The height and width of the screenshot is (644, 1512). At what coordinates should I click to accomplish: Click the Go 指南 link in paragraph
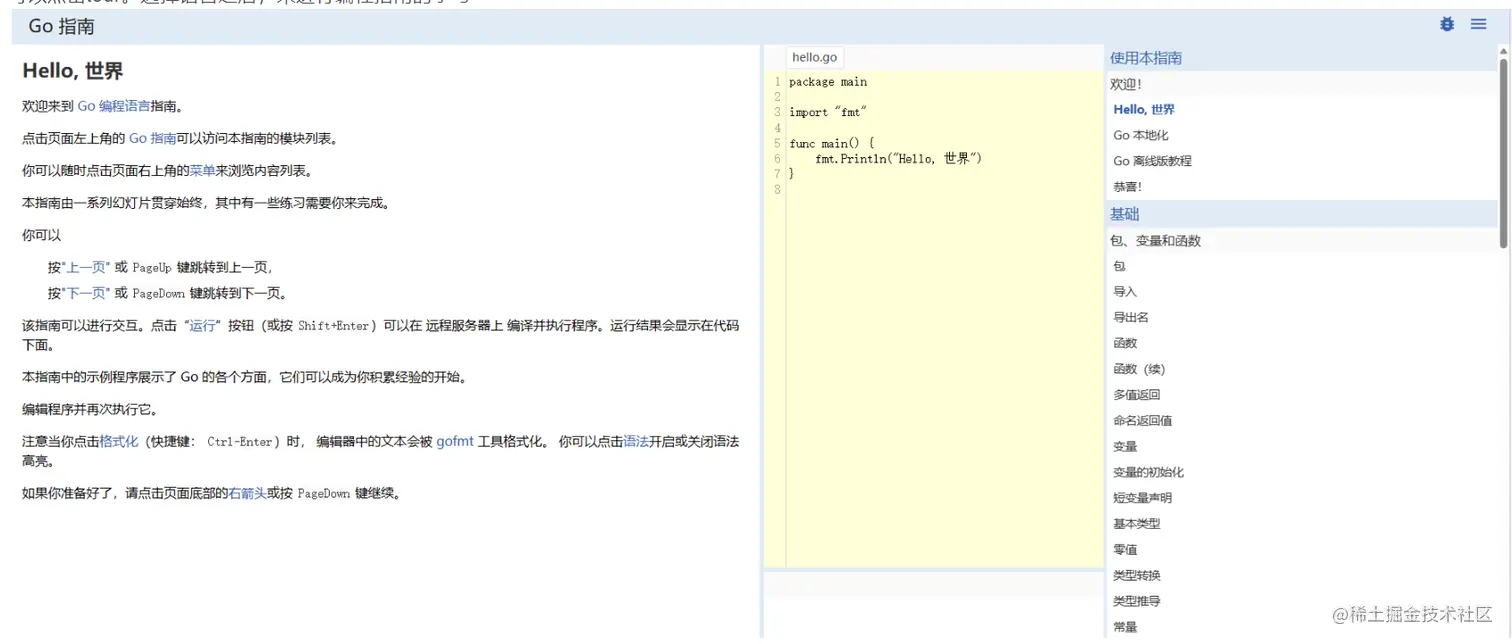pos(152,138)
